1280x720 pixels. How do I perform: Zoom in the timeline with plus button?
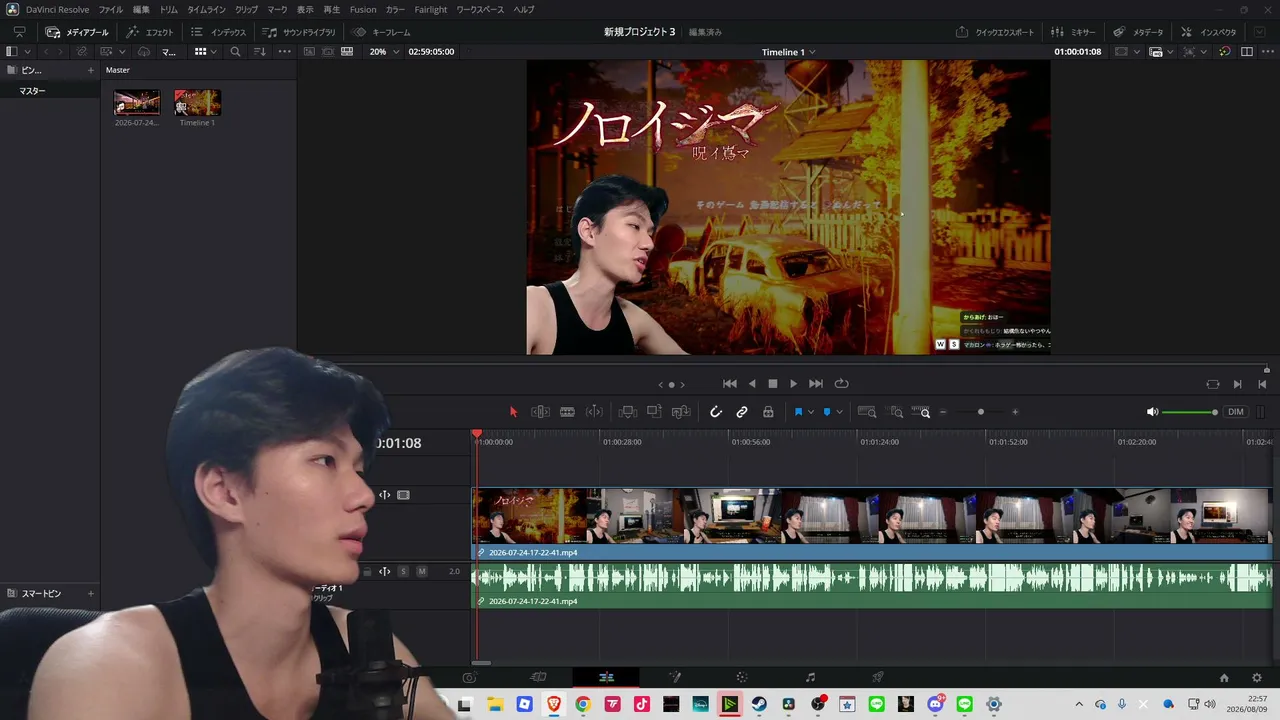(1015, 412)
